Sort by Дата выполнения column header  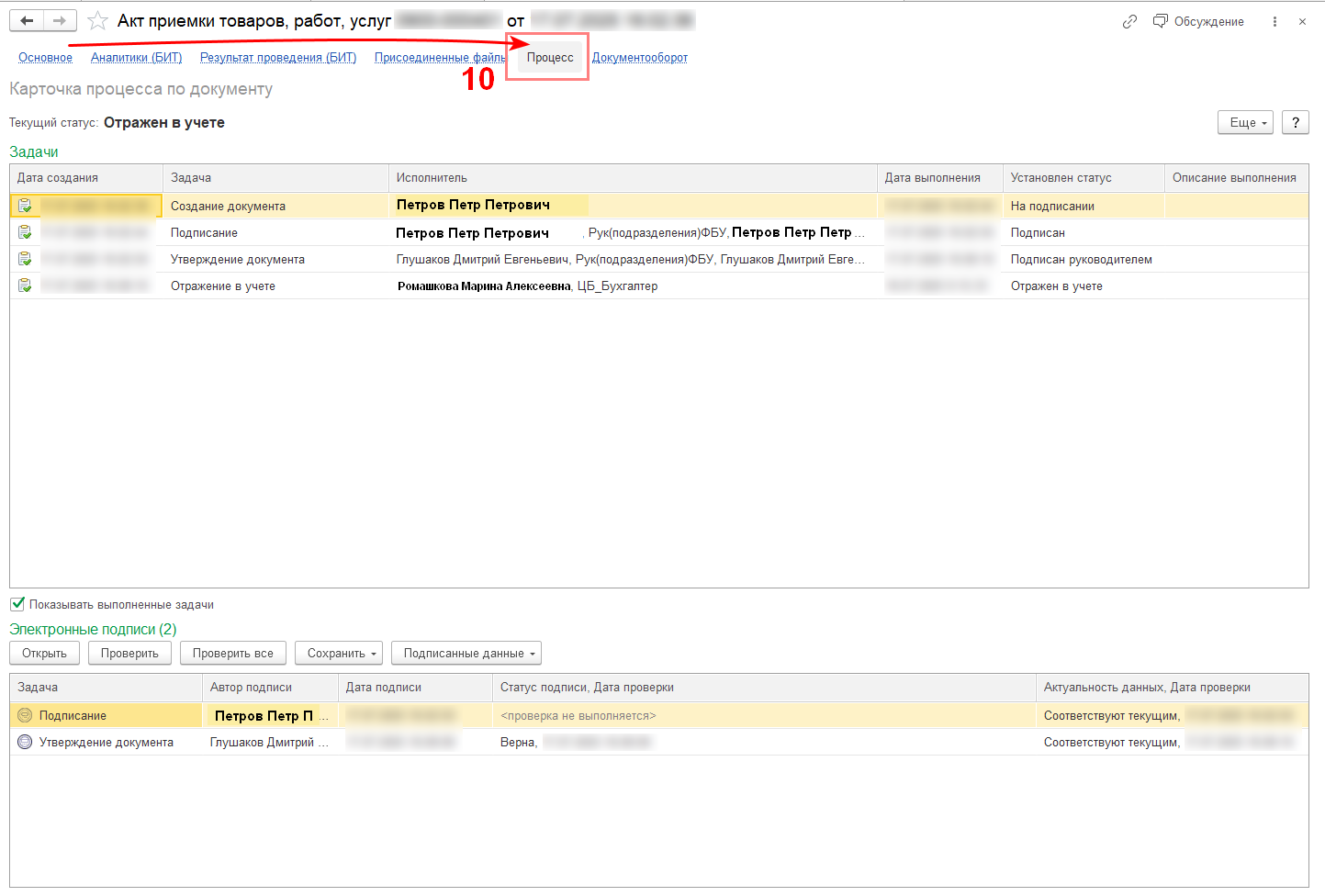(932, 178)
